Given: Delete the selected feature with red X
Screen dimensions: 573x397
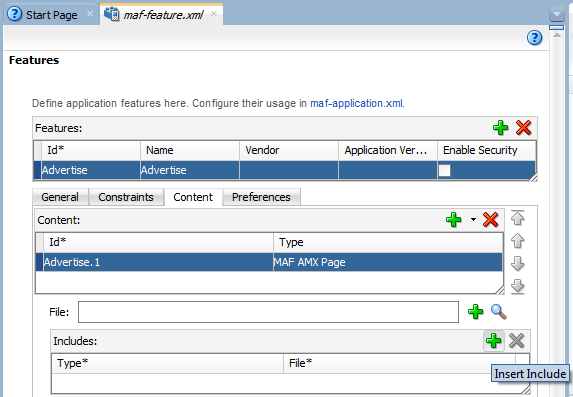Looking at the screenshot, I should pyautogui.click(x=523, y=128).
